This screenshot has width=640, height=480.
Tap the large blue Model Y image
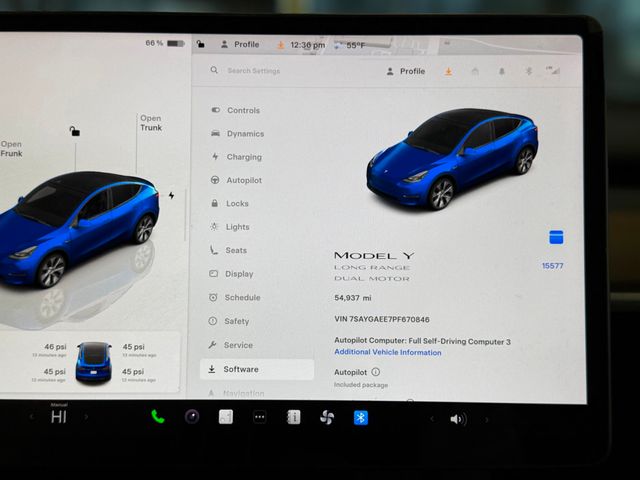(452, 159)
